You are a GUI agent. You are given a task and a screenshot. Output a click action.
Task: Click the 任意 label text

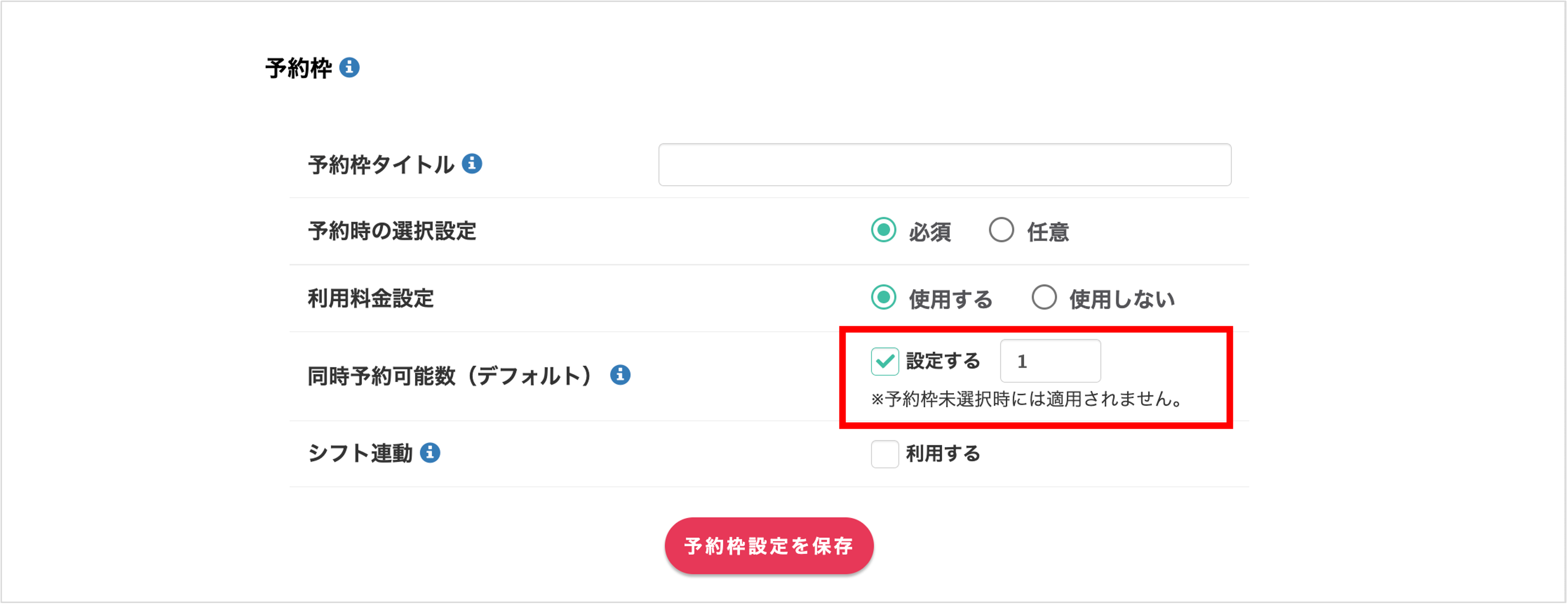[1048, 233]
